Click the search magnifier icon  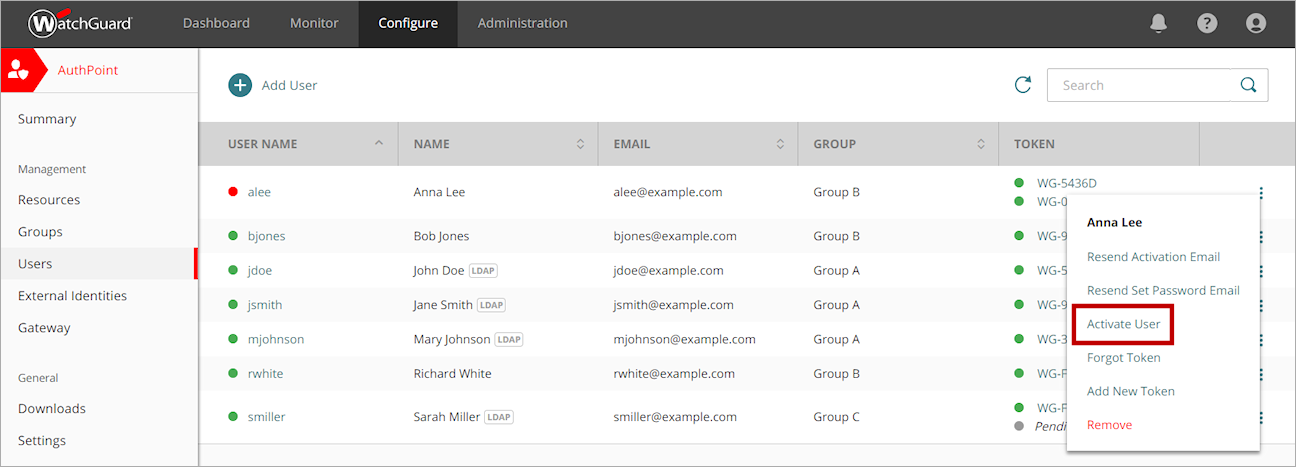click(x=1248, y=85)
